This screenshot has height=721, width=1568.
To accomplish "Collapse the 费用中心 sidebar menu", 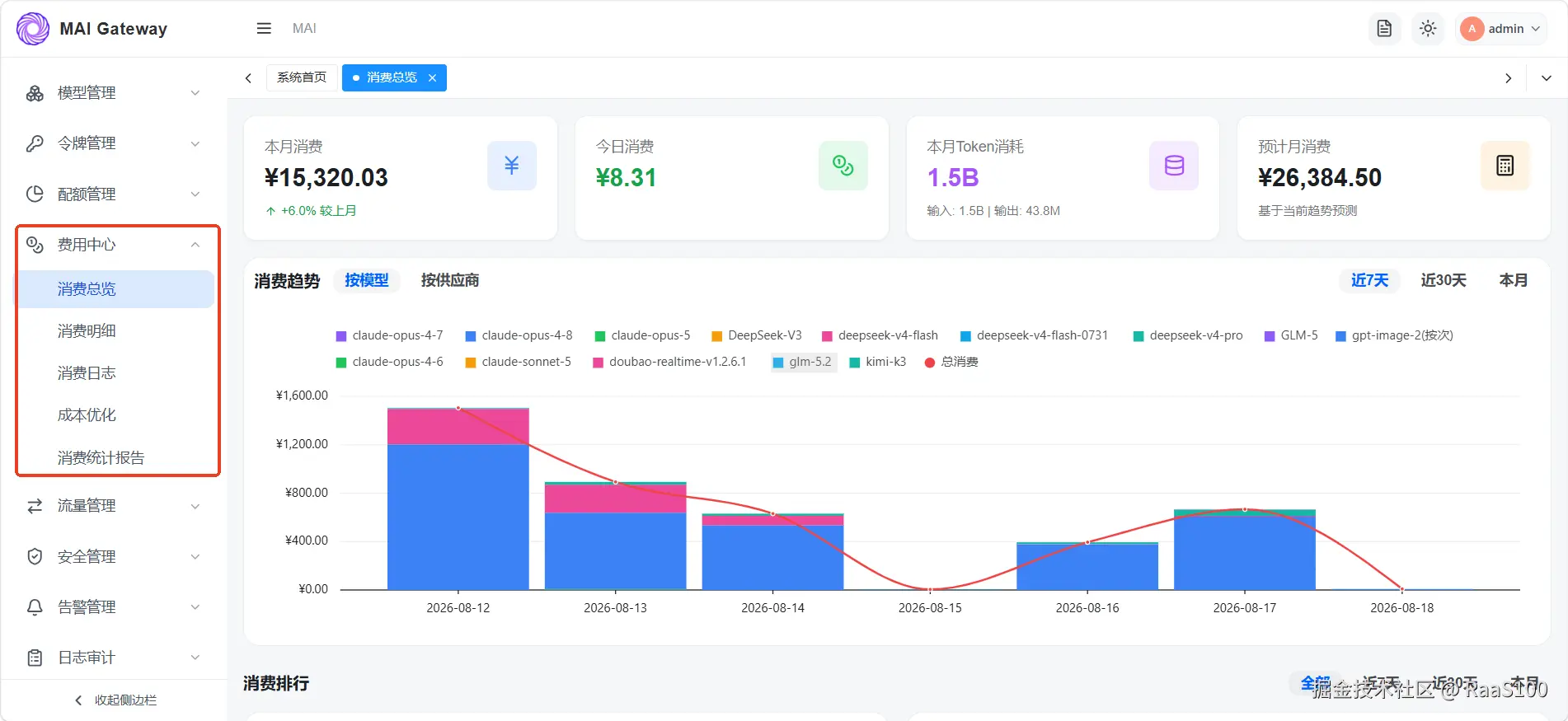I will [114, 245].
